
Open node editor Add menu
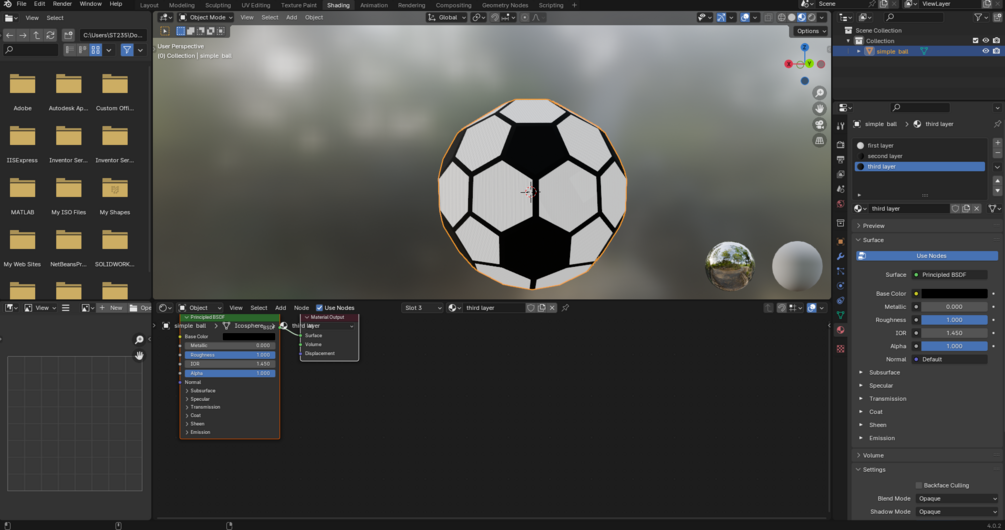click(281, 308)
